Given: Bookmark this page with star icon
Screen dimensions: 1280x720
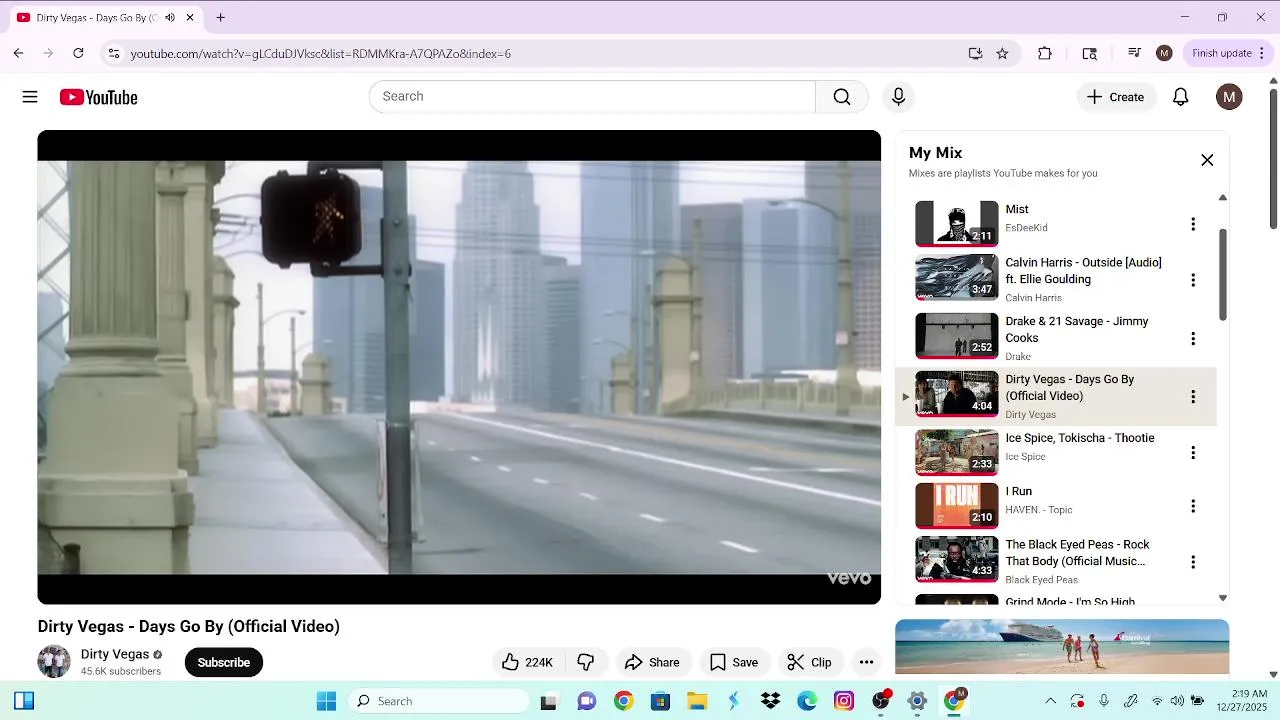Looking at the screenshot, I should click(1002, 53).
